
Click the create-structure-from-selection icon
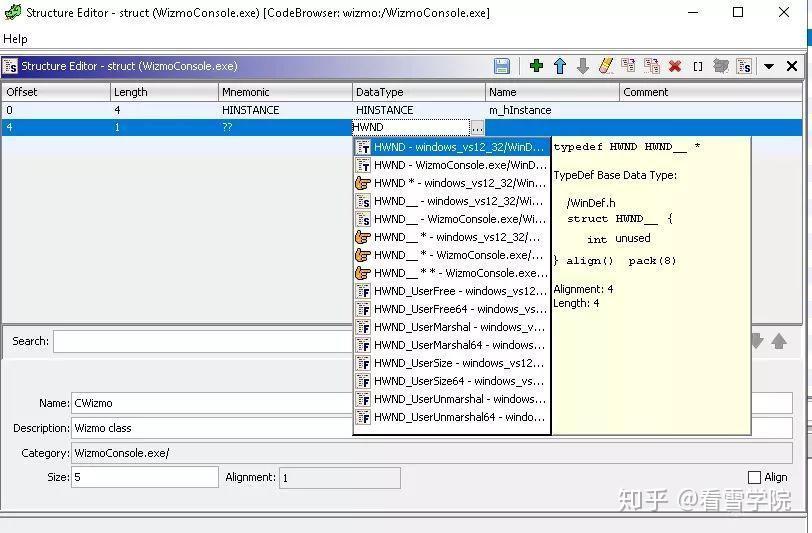[744, 66]
